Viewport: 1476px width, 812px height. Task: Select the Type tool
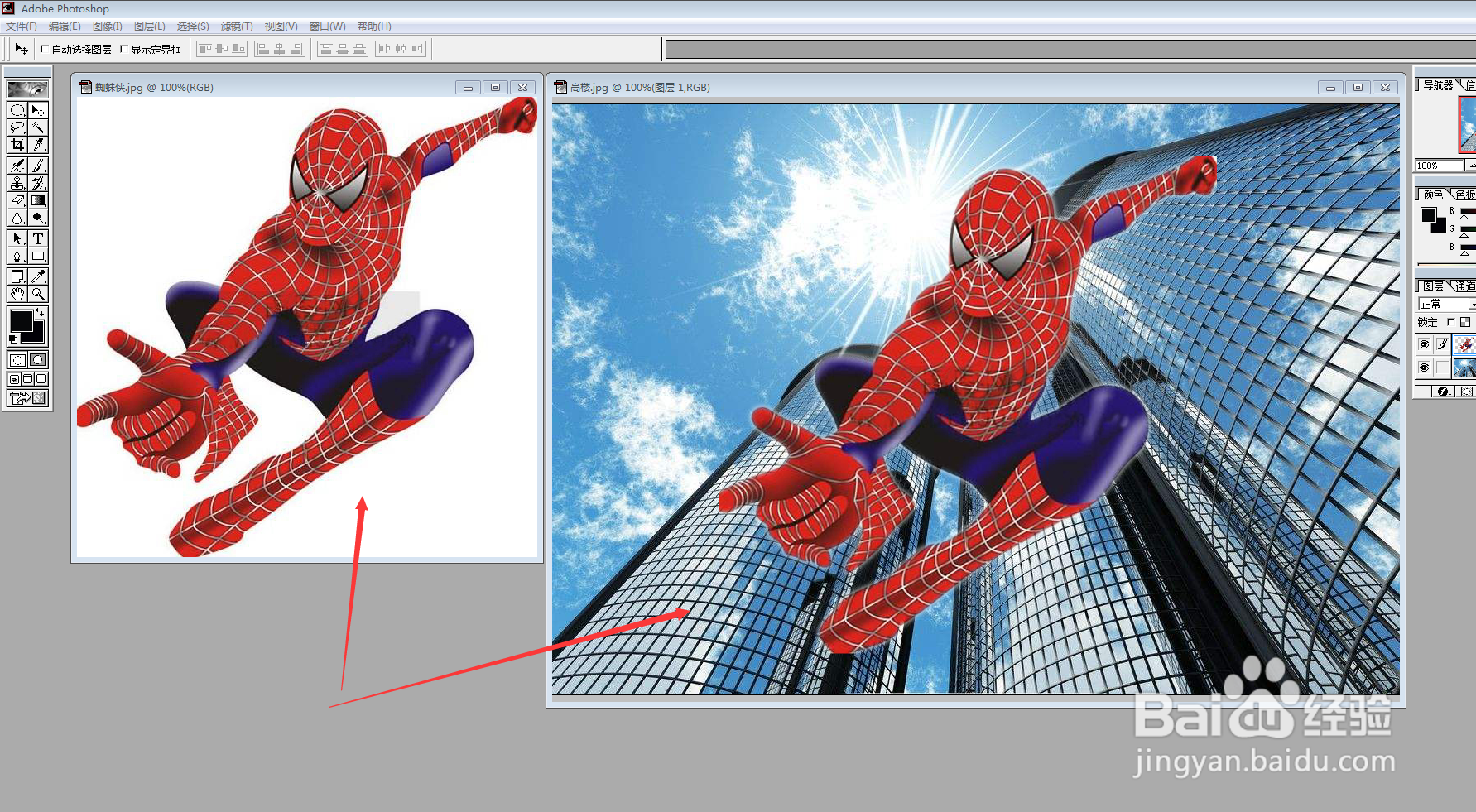[38, 238]
